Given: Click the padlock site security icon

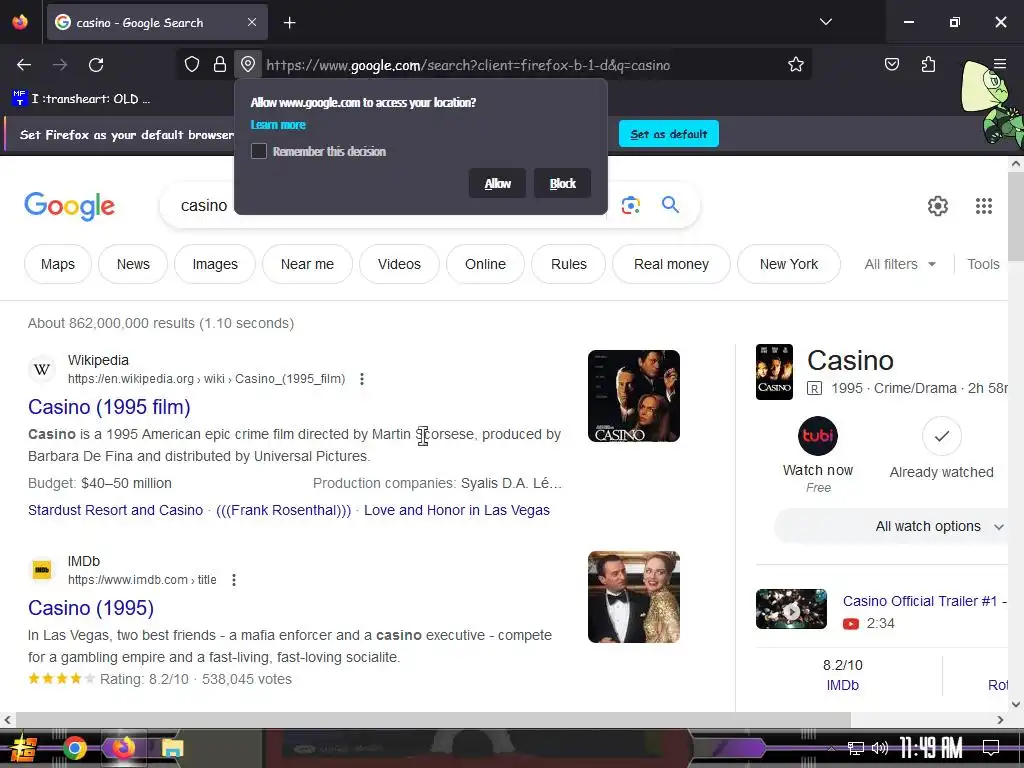Looking at the screenshot, I should [220, 65].
